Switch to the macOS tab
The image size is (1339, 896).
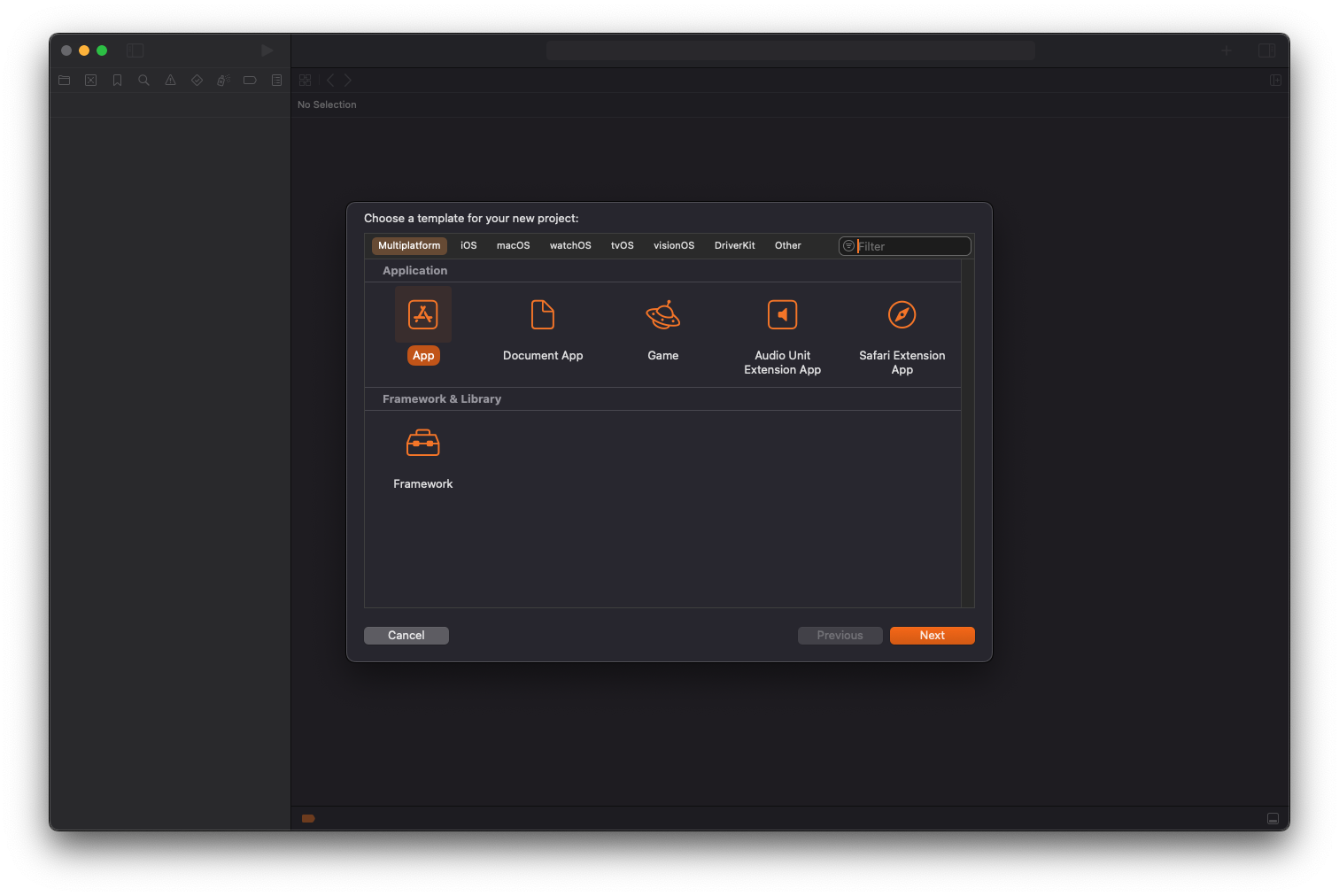coord(513,245)
